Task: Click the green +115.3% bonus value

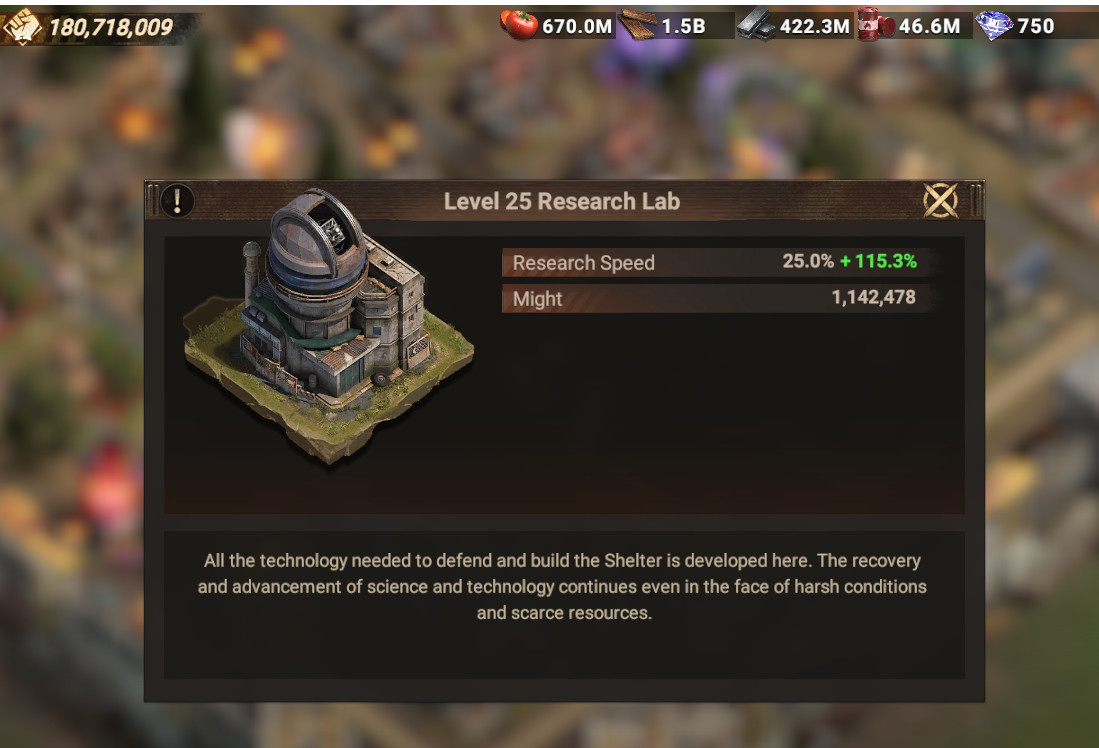Action: [878, 261]
